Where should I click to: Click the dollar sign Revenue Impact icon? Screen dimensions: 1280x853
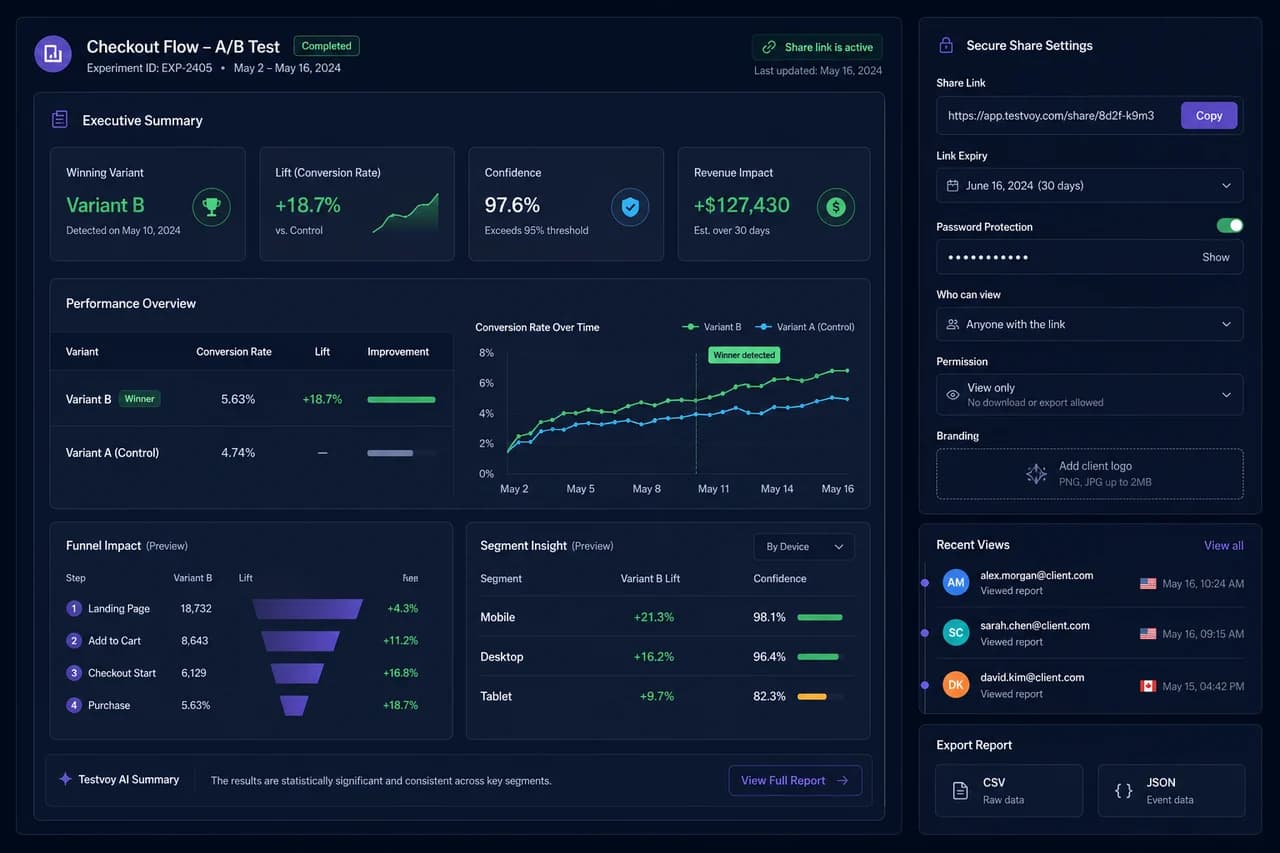pyautogui.click(x=836, y=207)
